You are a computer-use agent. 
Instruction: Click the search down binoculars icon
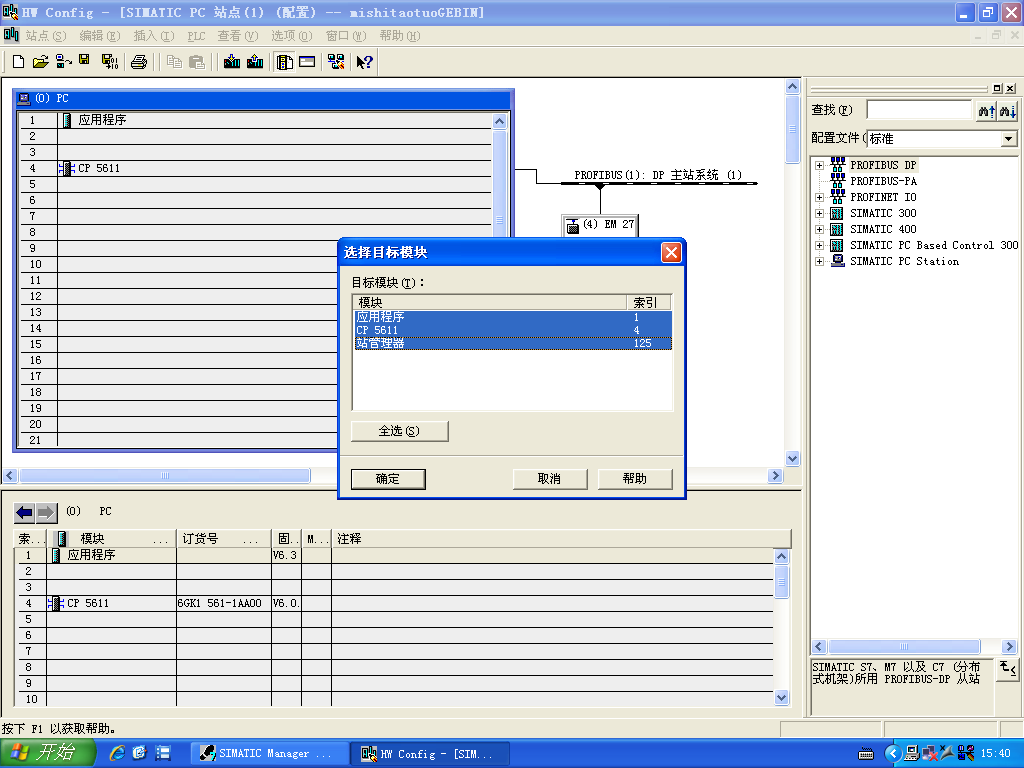click(x=1008, y=111)
